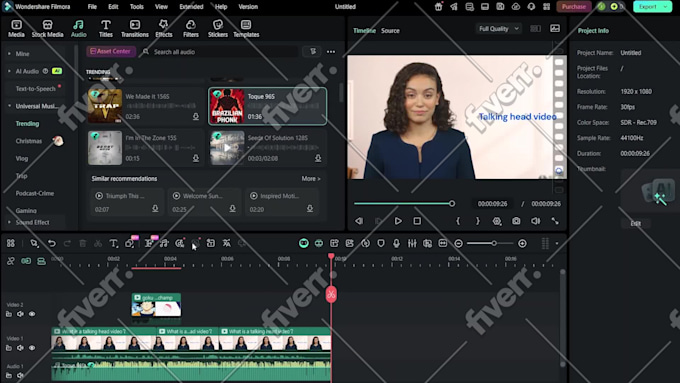Click the voiceover microphone icon

396,243
